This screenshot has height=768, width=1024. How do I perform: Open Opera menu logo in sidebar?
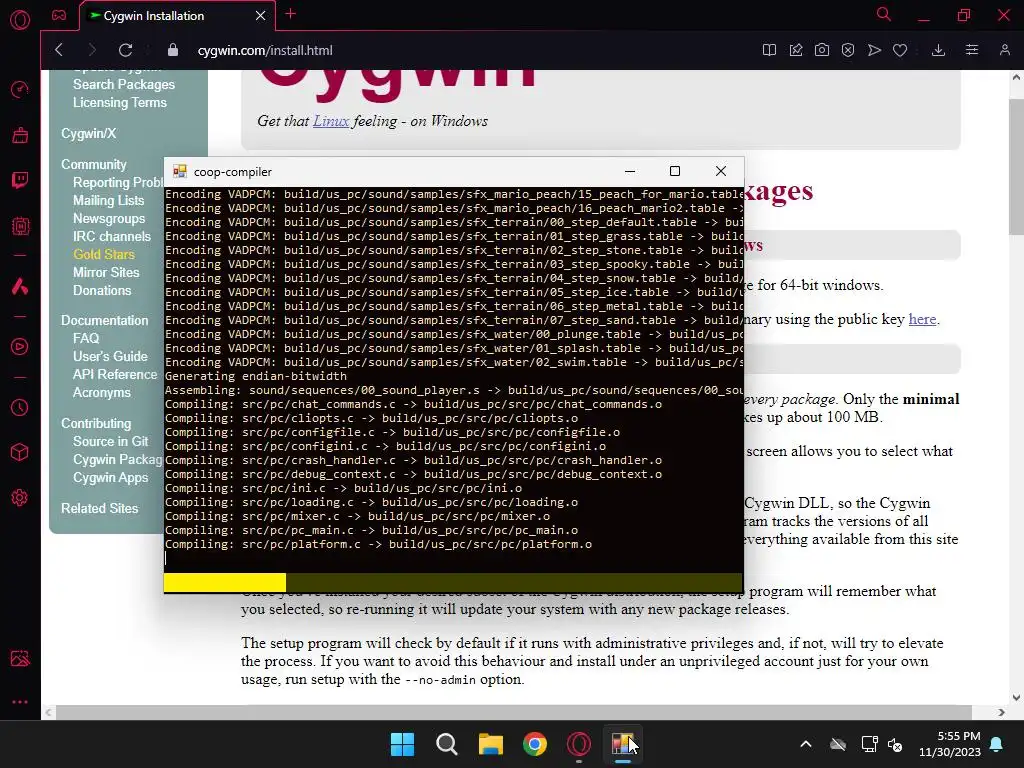[20, 20]
